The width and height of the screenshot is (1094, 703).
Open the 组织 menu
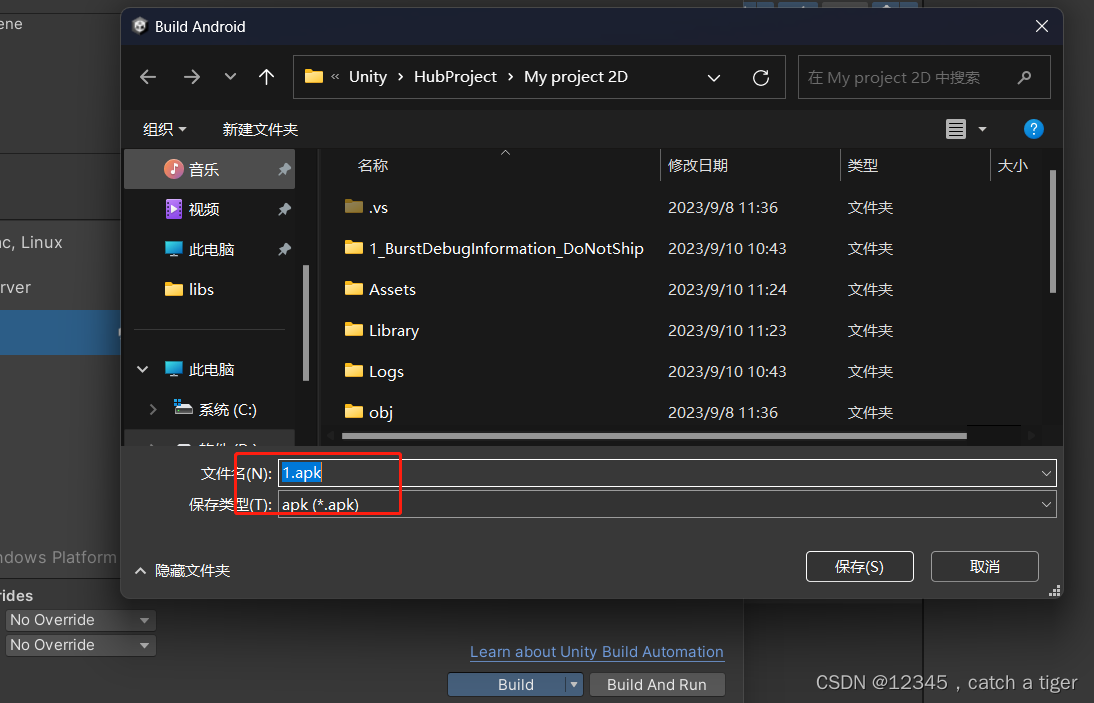[165, 129]
